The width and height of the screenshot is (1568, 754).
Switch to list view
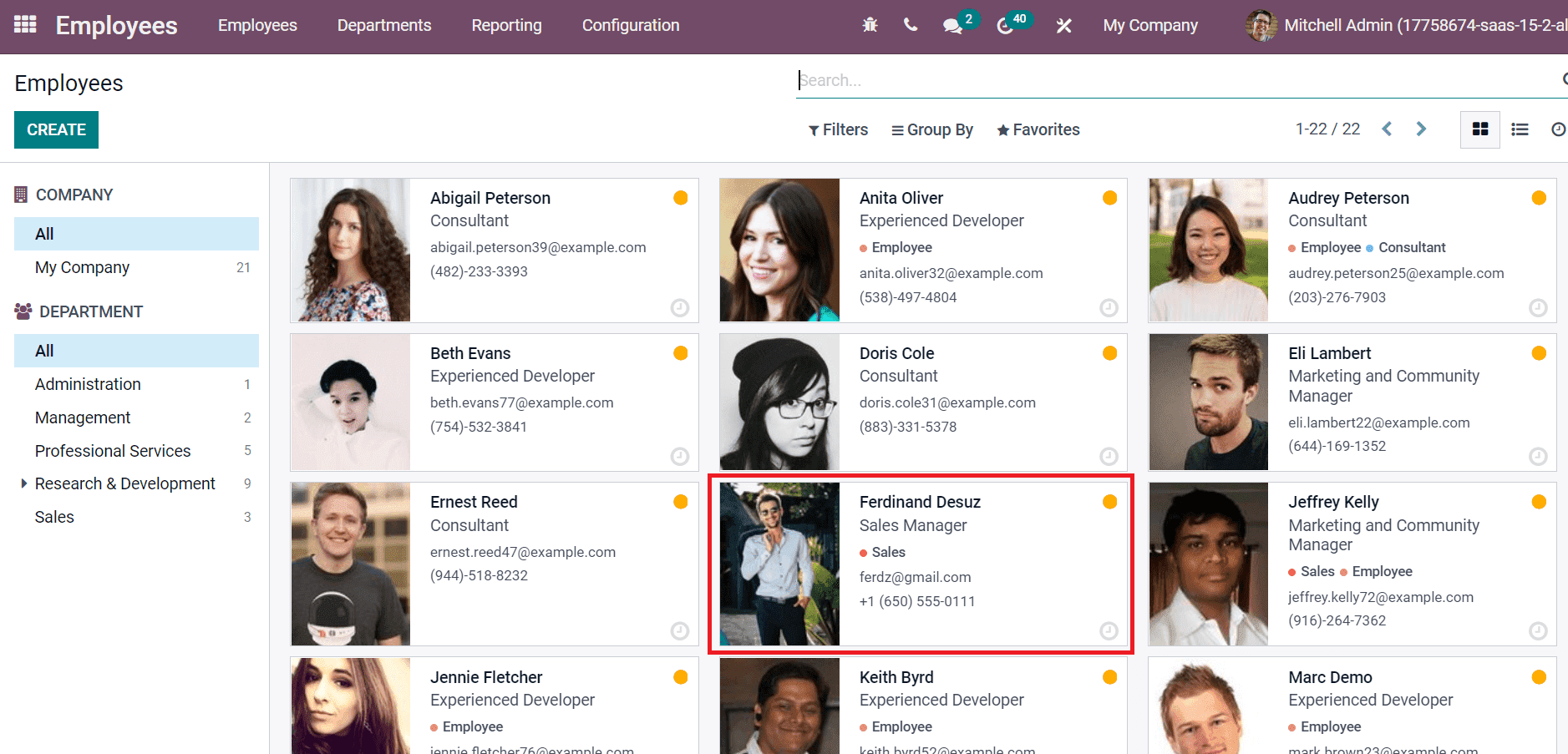click(1520, 129)
